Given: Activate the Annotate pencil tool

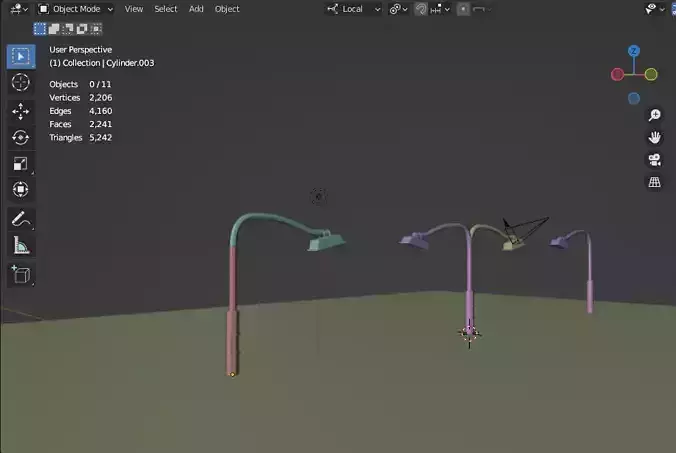Looking at the screenshot, I should point(21,219).
